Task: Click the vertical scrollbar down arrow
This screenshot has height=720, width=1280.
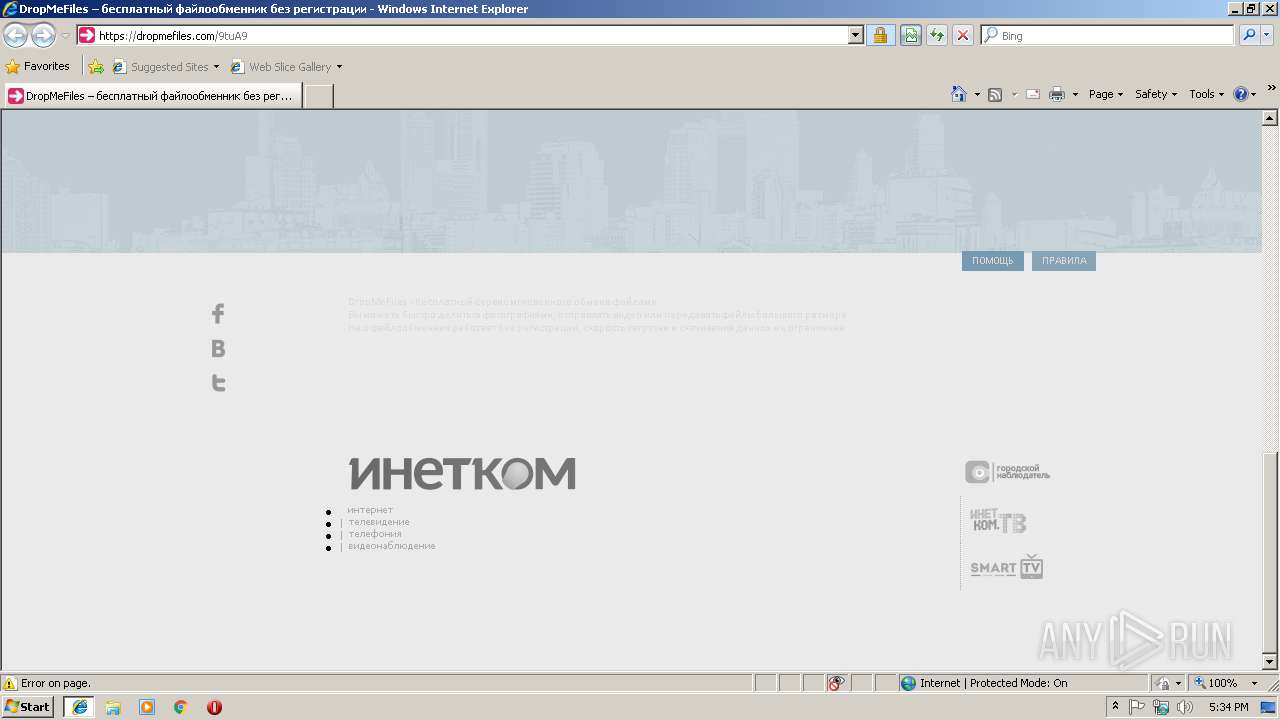Action: (x=1270, y=661)
